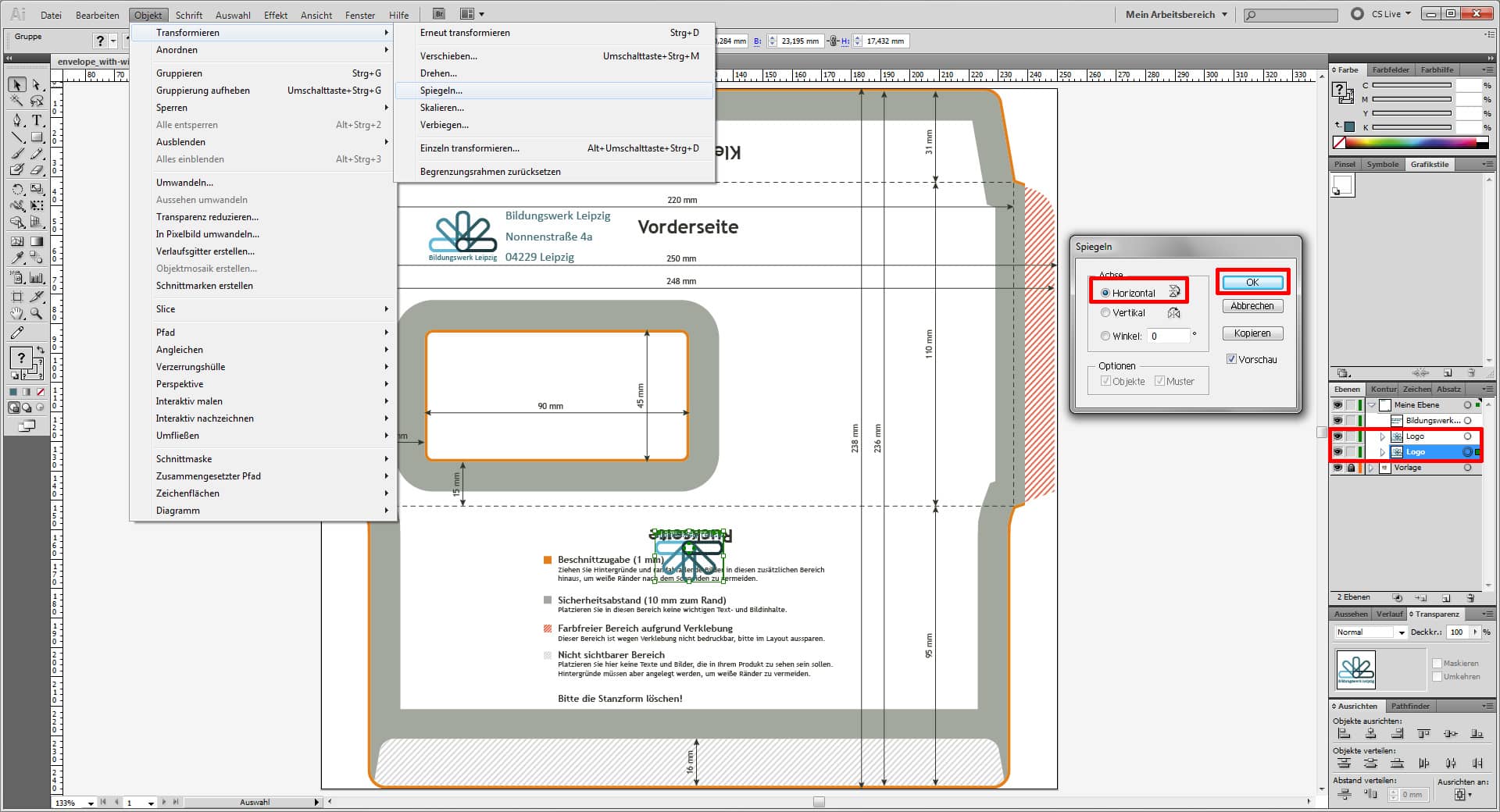
Task: Switch to the Pathfinder tab
Action: click(x=1410, y=707)
